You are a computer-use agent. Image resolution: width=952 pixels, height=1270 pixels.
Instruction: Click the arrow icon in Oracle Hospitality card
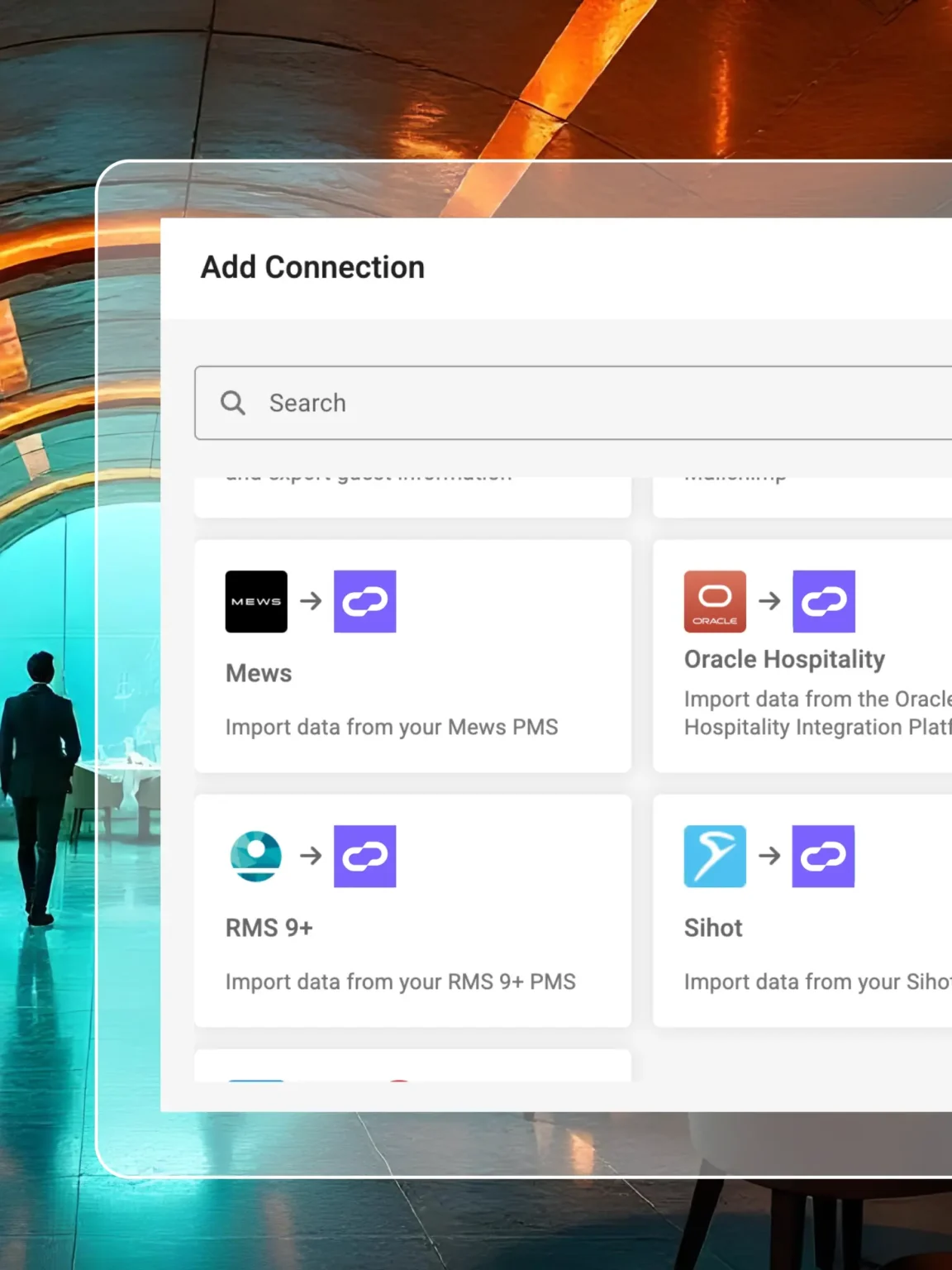click(x=769, y=600)
